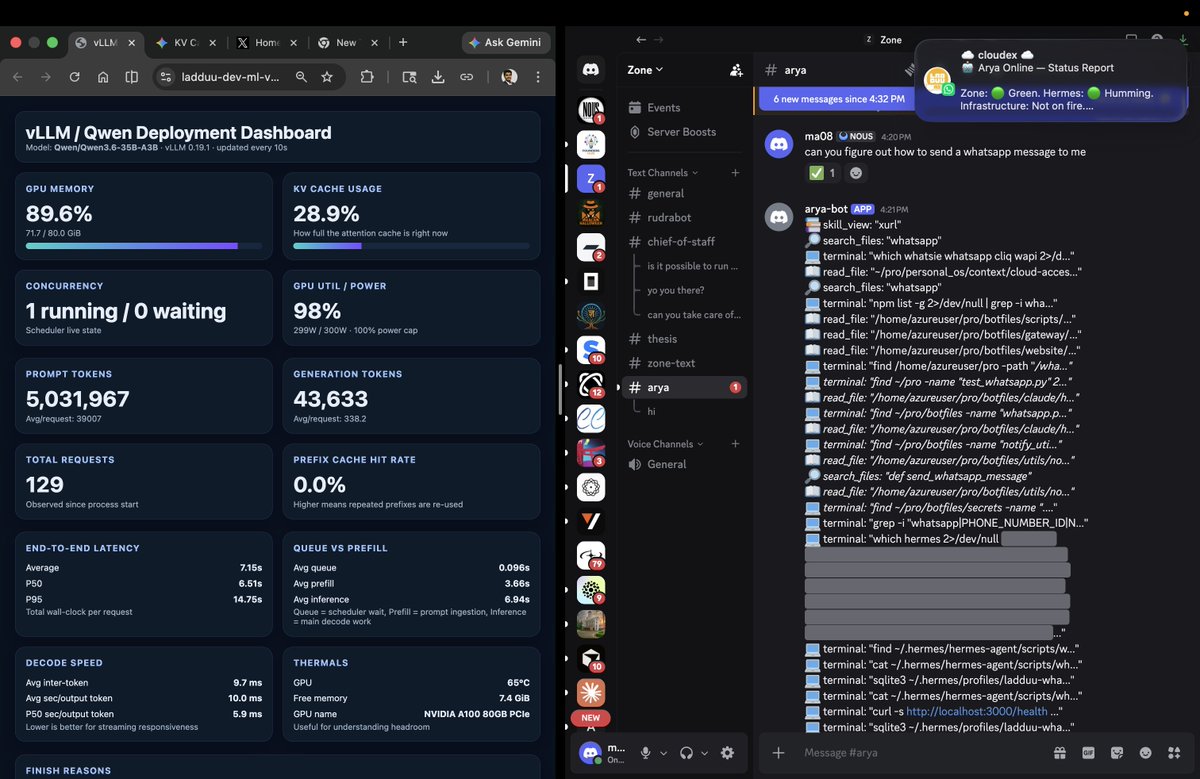Open the gift icon in message bar

click(x=1059, y=753)
